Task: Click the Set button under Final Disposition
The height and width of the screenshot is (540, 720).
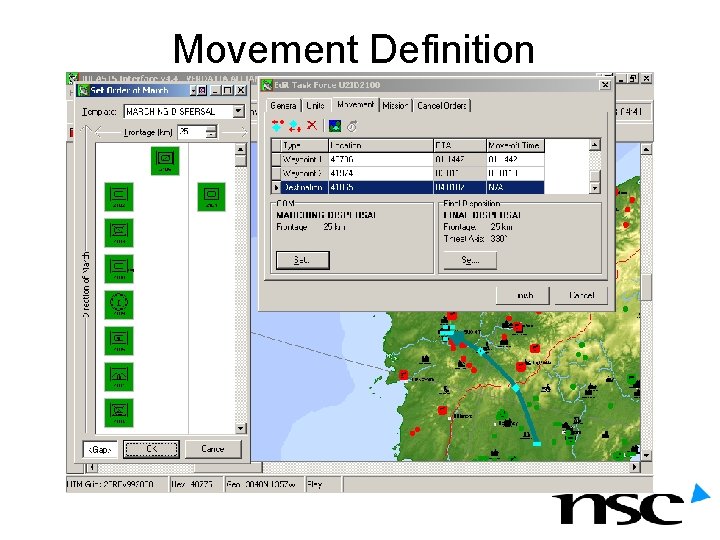Action: 470,260
